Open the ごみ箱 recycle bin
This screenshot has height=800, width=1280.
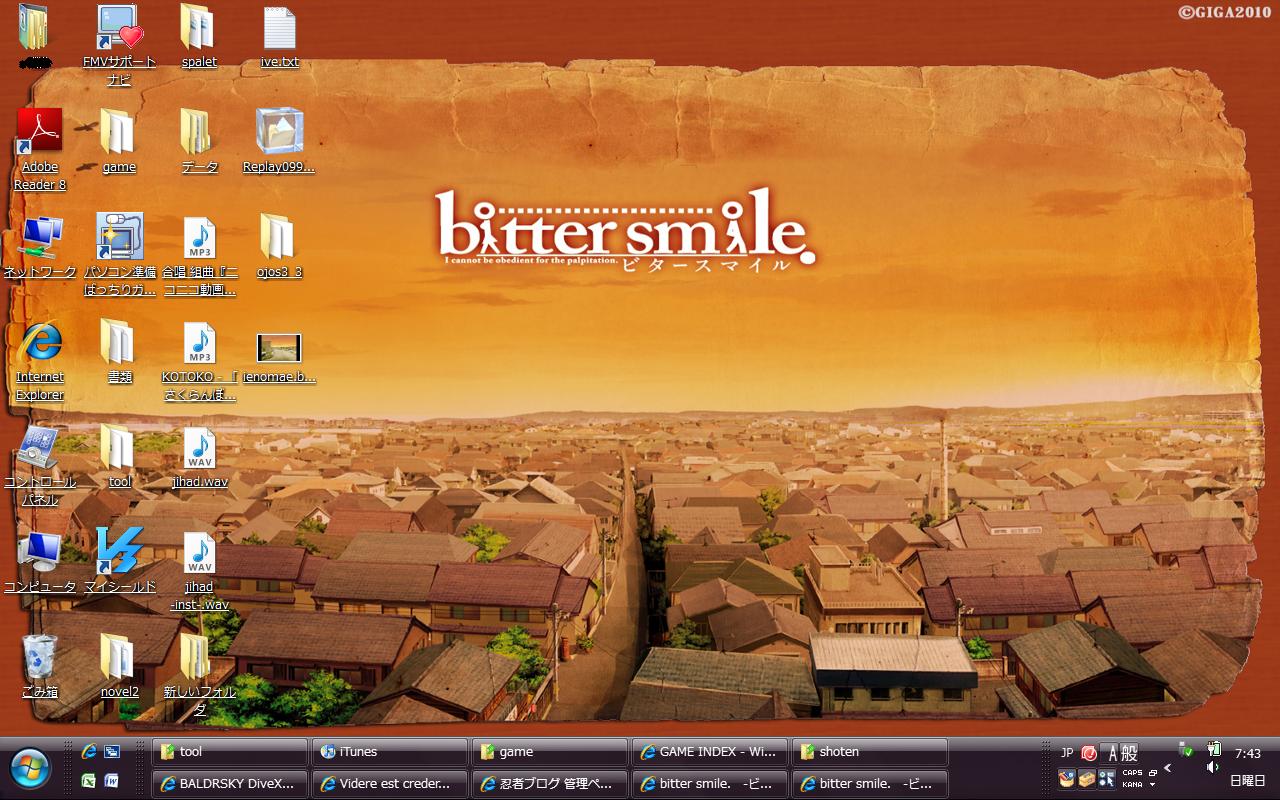pos(40,666)
